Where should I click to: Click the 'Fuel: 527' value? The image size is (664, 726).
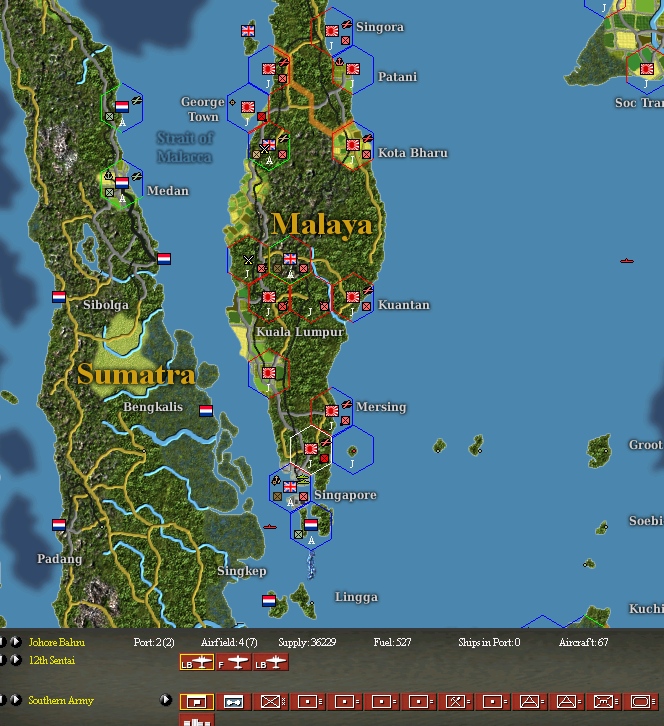tap(392, 642)
